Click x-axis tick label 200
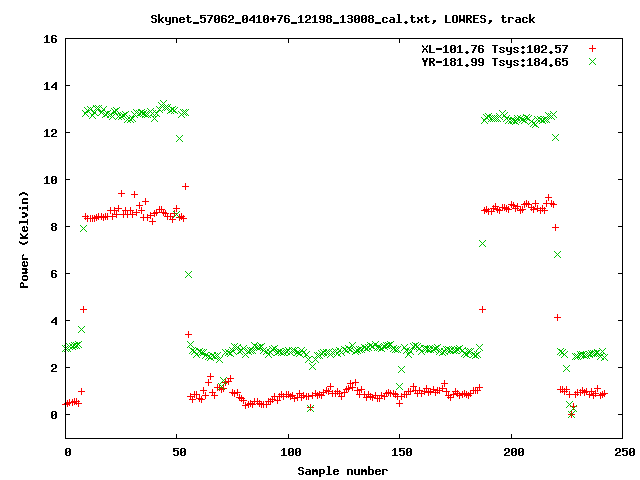 pos(513,452)
